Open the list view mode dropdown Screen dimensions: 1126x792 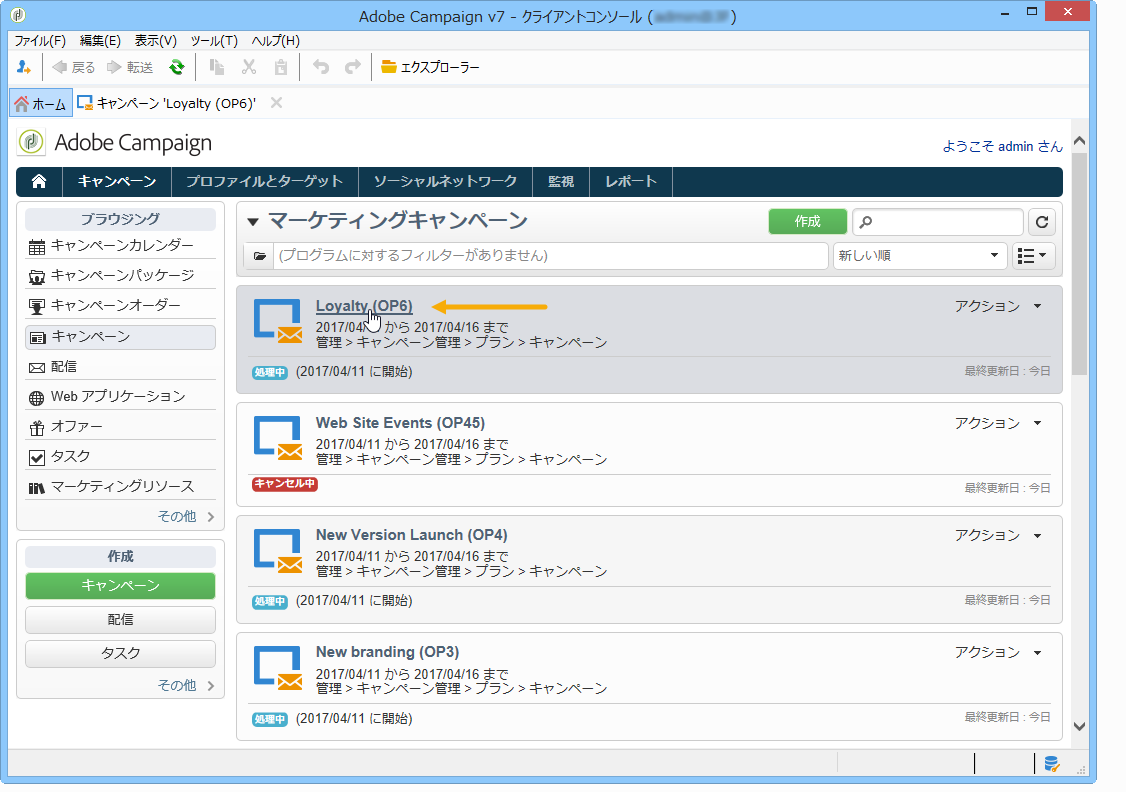point(1033,256)
